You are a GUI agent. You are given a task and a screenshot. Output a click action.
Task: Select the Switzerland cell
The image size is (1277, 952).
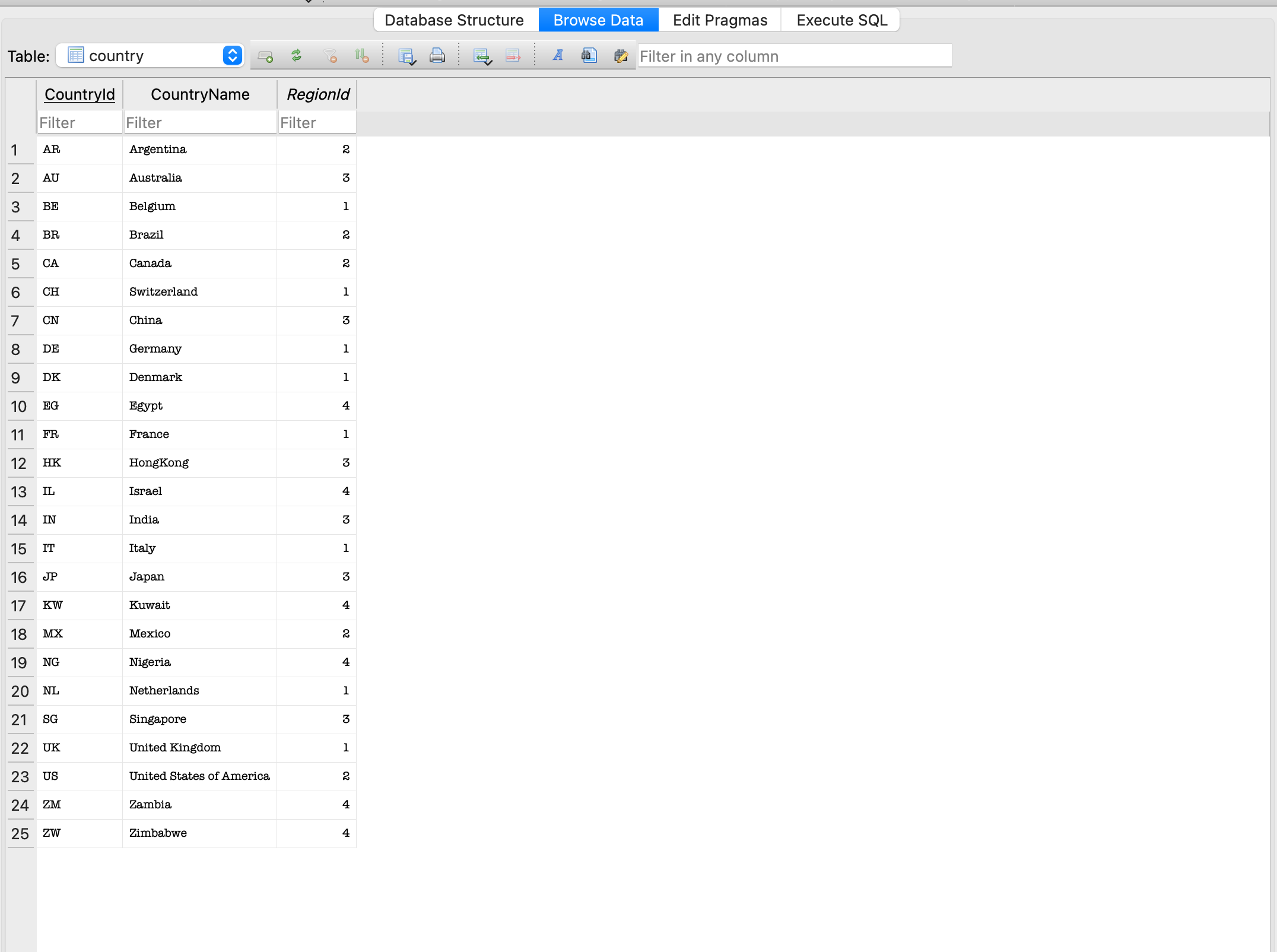click(164, 292)
